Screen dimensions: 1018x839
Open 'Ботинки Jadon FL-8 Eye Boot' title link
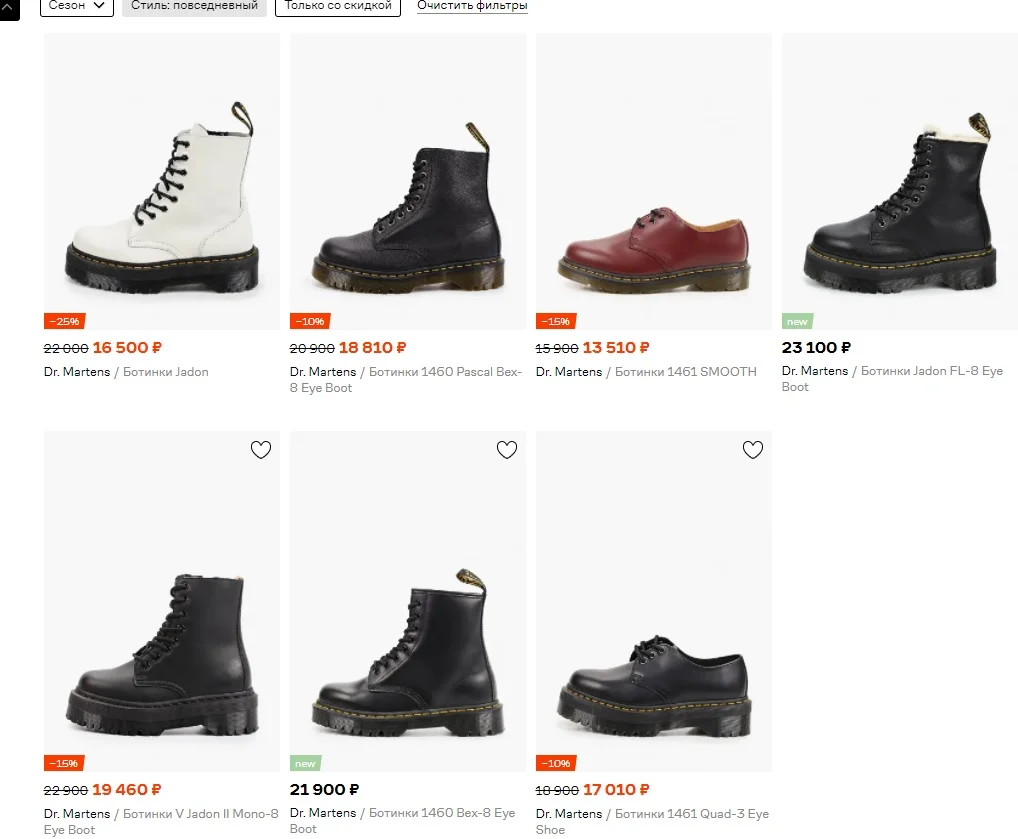coord(931,371)
